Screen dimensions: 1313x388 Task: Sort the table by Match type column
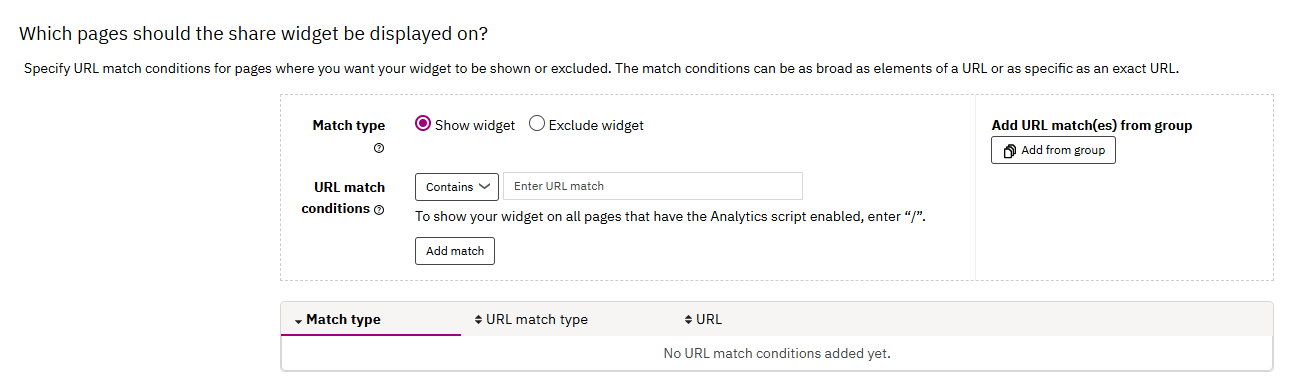[343, 320]
